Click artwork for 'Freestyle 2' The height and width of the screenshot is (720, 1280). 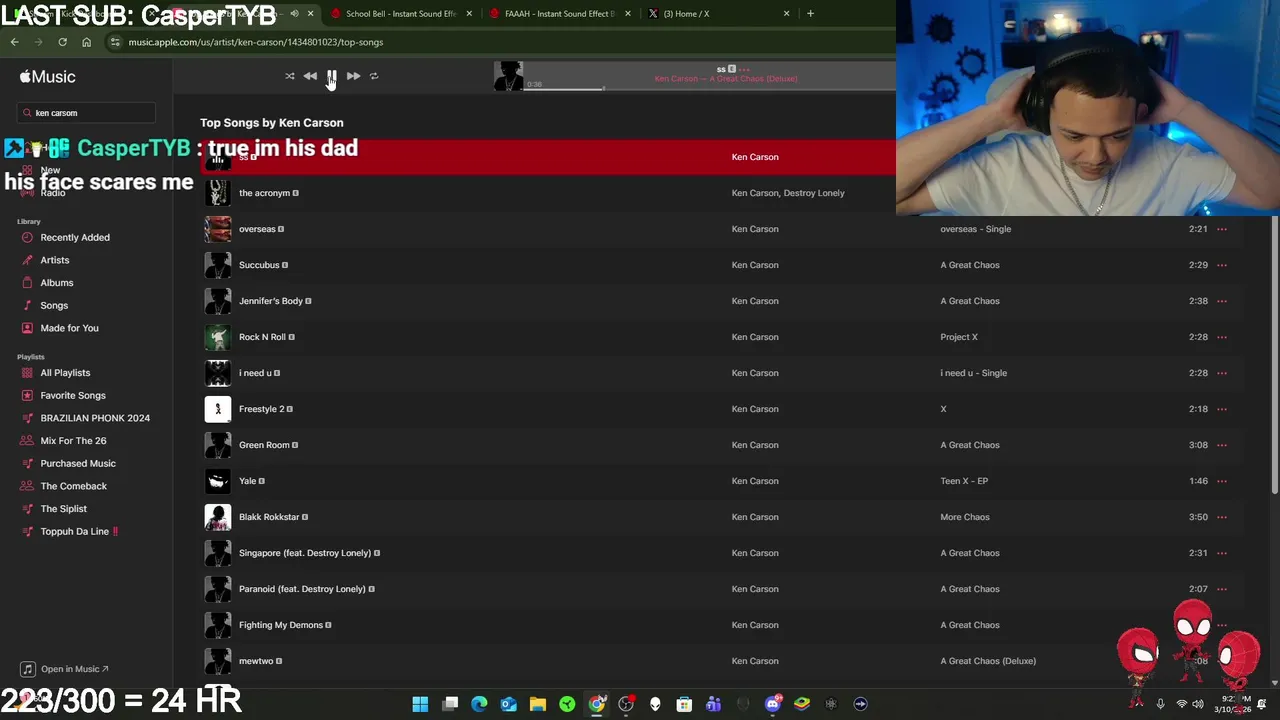tap(218, 409)
